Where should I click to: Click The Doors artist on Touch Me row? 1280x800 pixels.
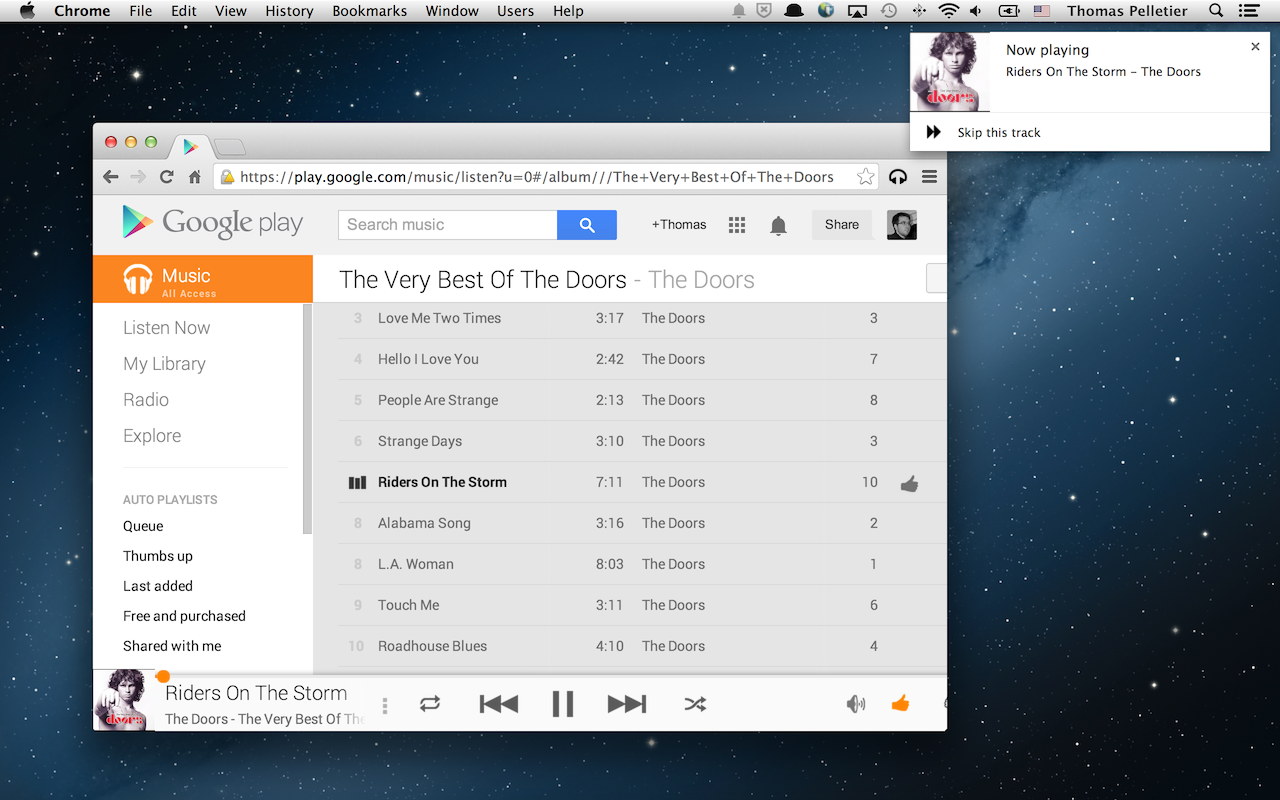click(x=673, y=605)
